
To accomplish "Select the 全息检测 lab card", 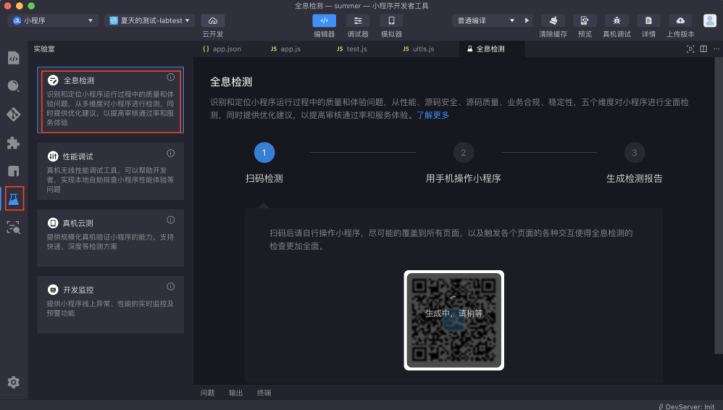I will (111, 100).
